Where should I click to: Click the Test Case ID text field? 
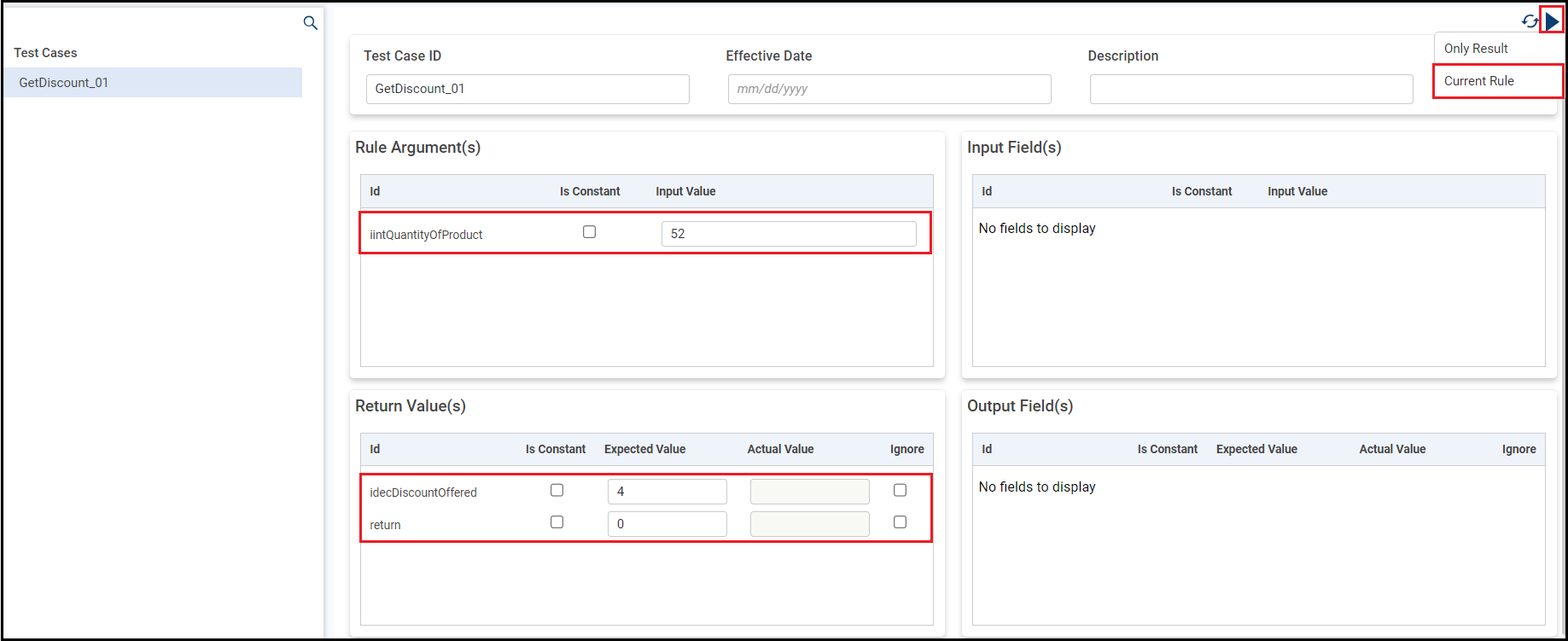click(x=527, y=89)
